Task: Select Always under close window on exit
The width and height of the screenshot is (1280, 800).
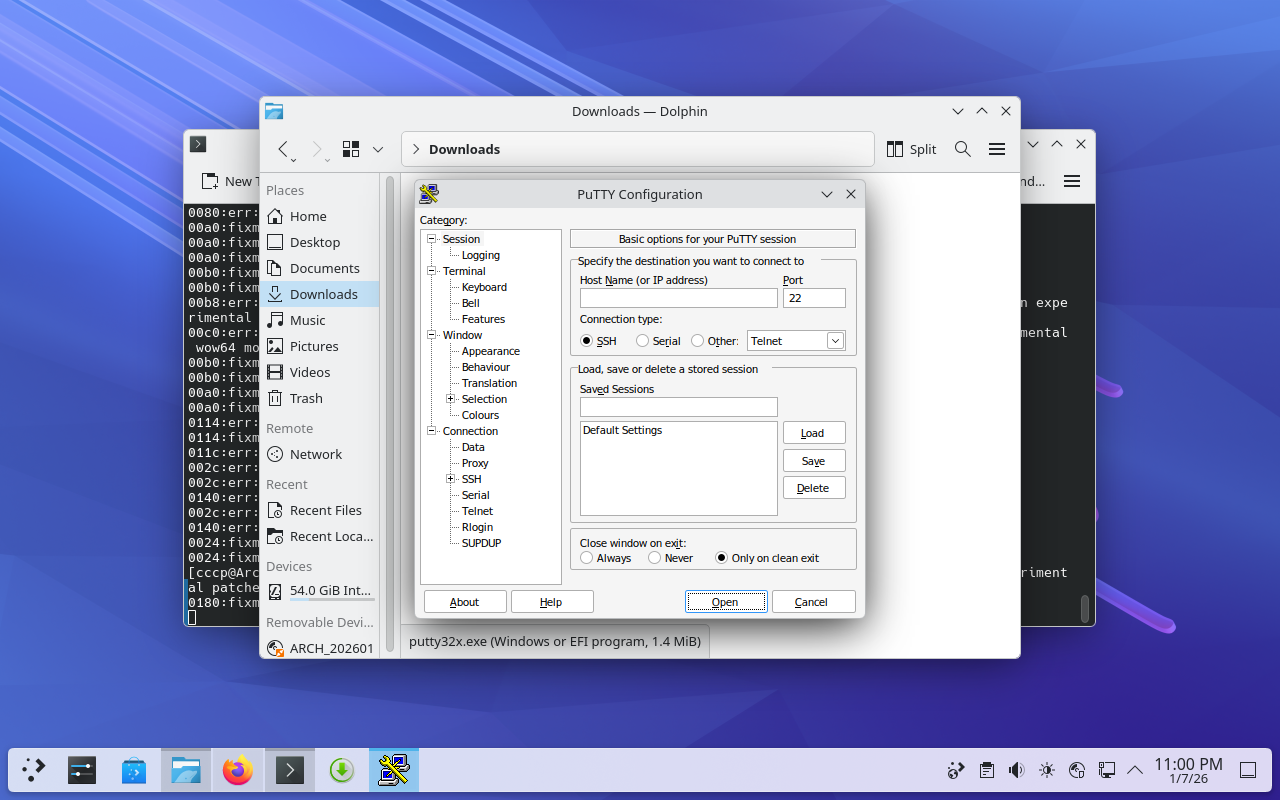Action: (x=587, y=558)
